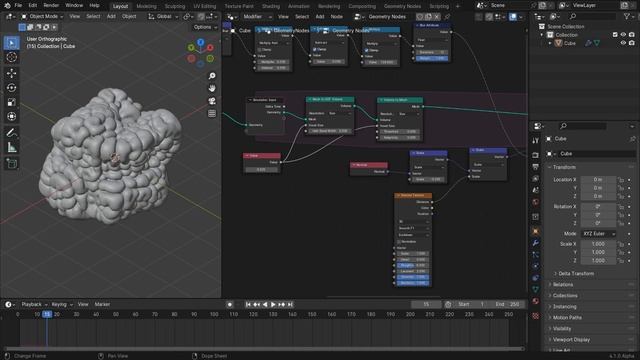Screen dimensions: 640x360
Task: Open the Tool properties tab icon
Action: coord(536,140)
